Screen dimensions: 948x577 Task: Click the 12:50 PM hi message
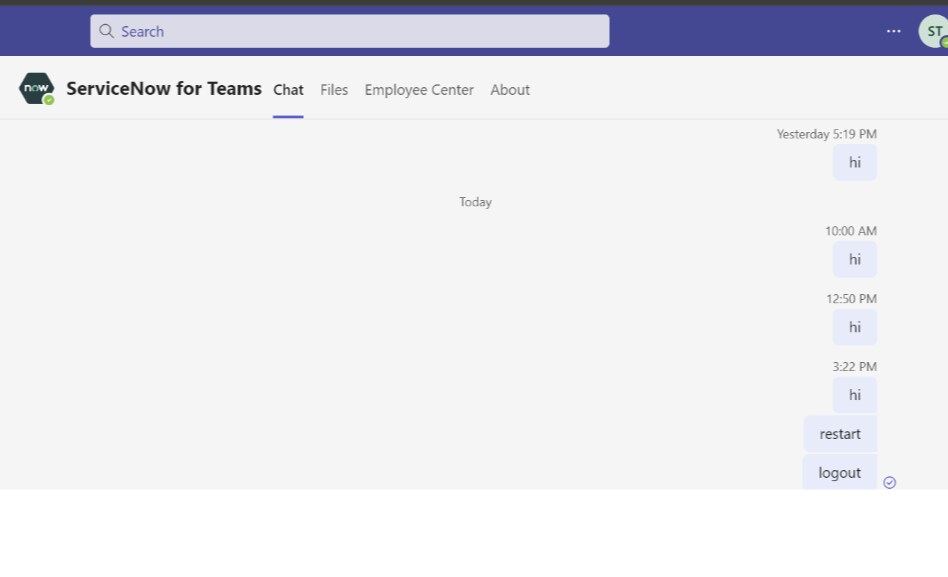pos(854,327)
